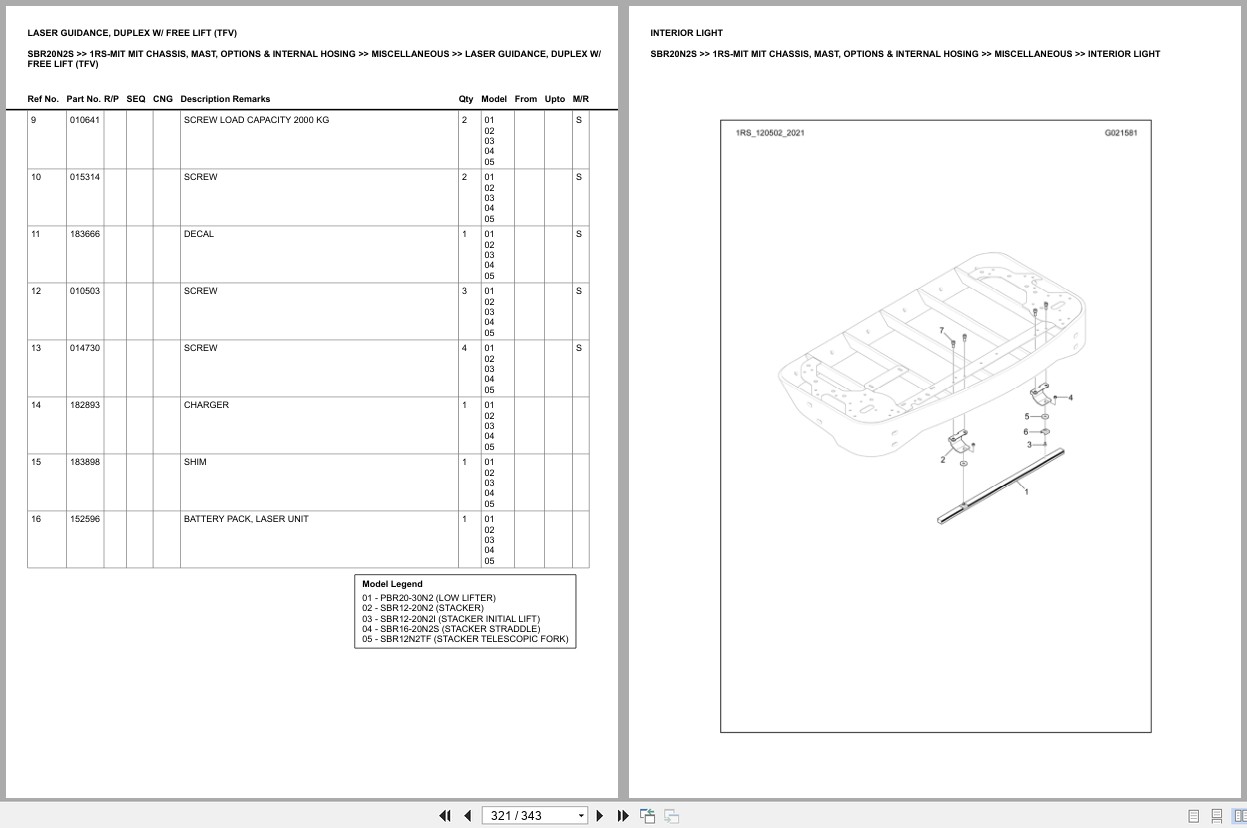The width and height of the screenshot is (1247, 828).
Task: Go to the previous page
Action: [467, 815]
